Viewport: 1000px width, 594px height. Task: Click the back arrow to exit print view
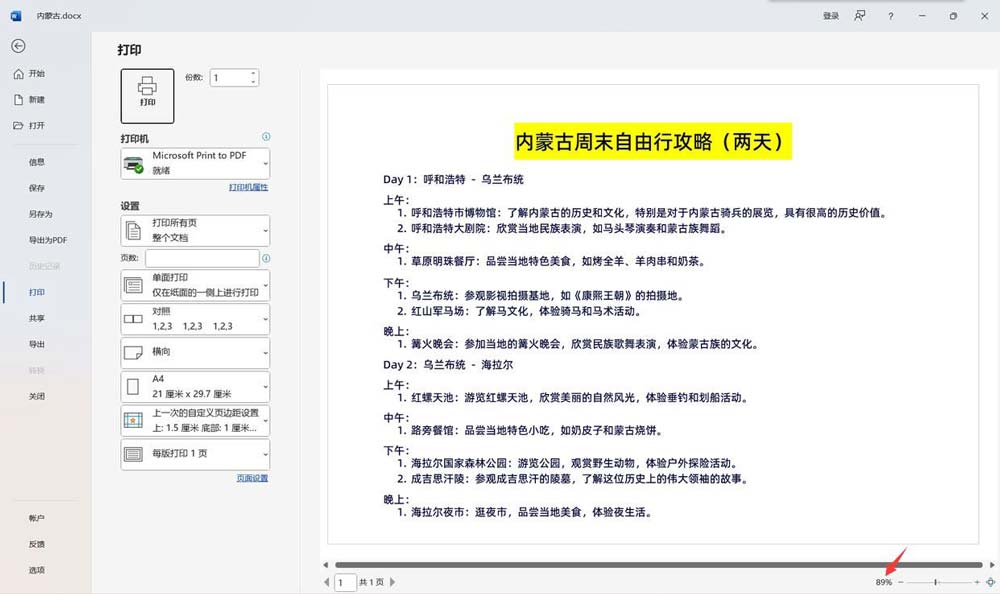pos(18,45)
